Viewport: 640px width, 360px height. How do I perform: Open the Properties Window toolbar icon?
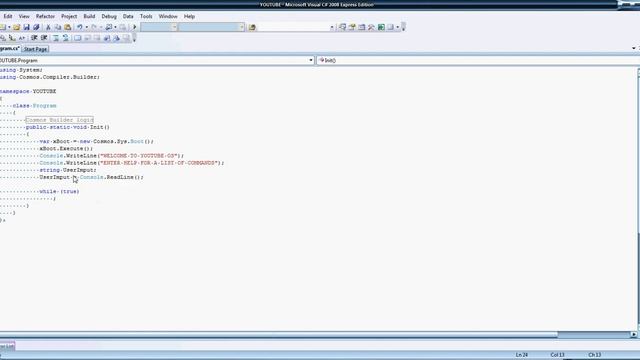pyautogui.click(x=352, y=27)
